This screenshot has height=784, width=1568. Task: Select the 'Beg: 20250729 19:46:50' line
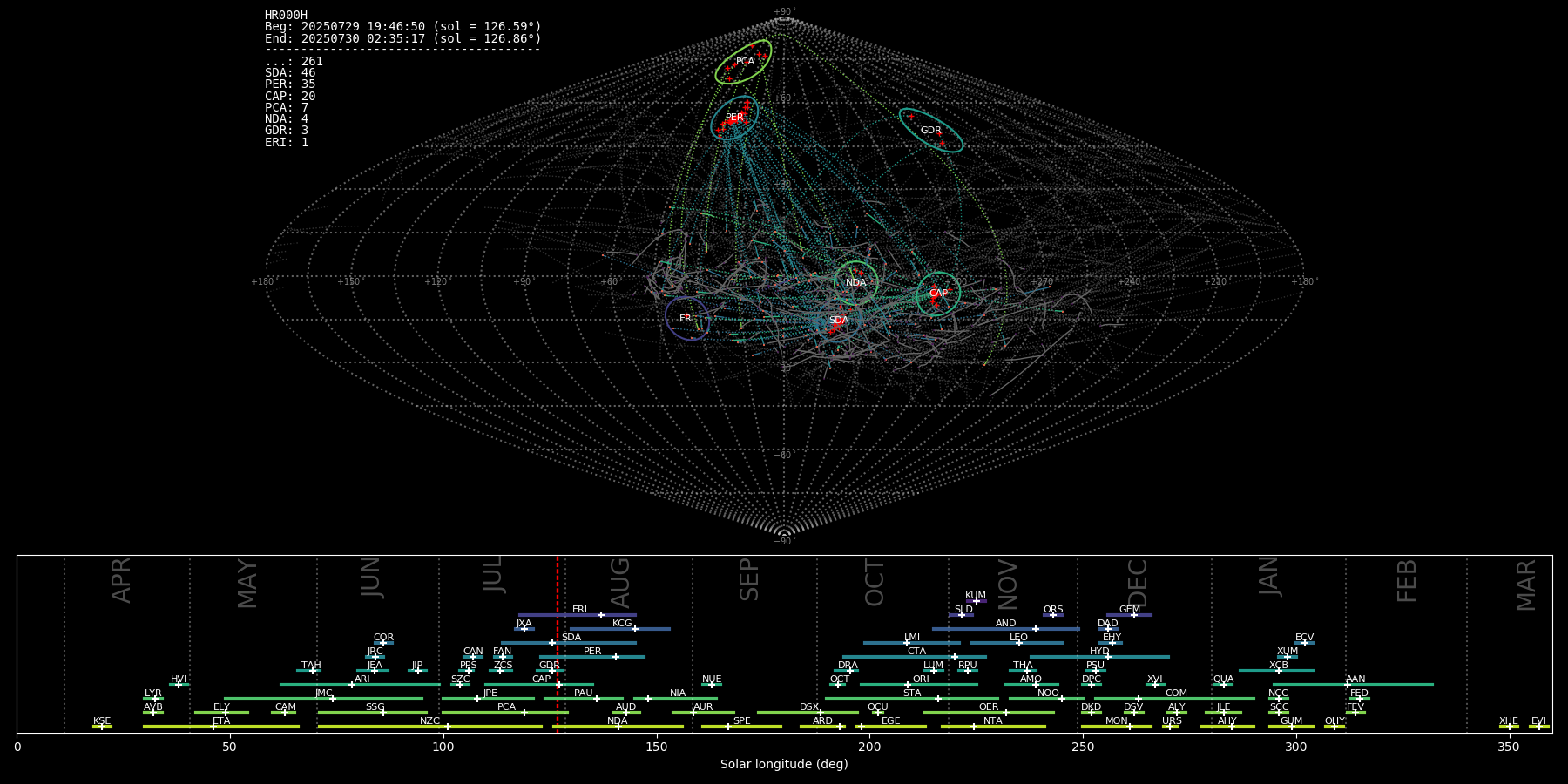coord(403,27)
